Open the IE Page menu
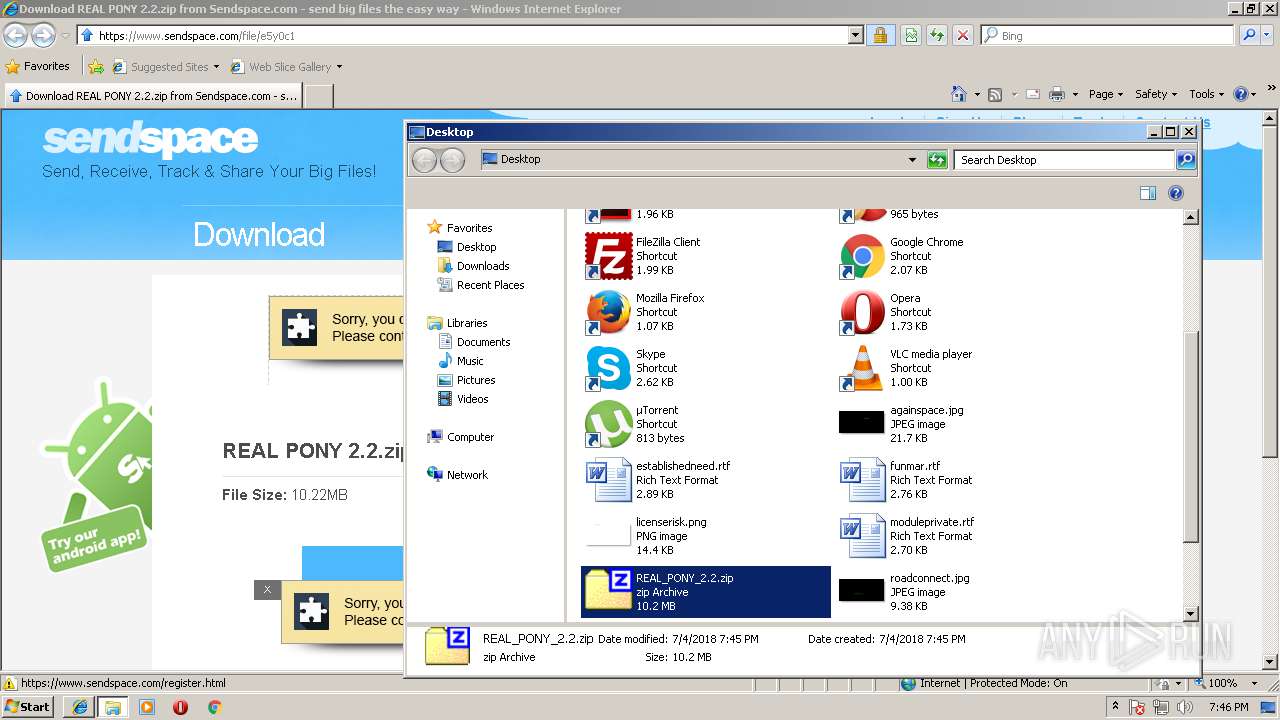Screen dimensions: 1280x720 (1105, 94)
